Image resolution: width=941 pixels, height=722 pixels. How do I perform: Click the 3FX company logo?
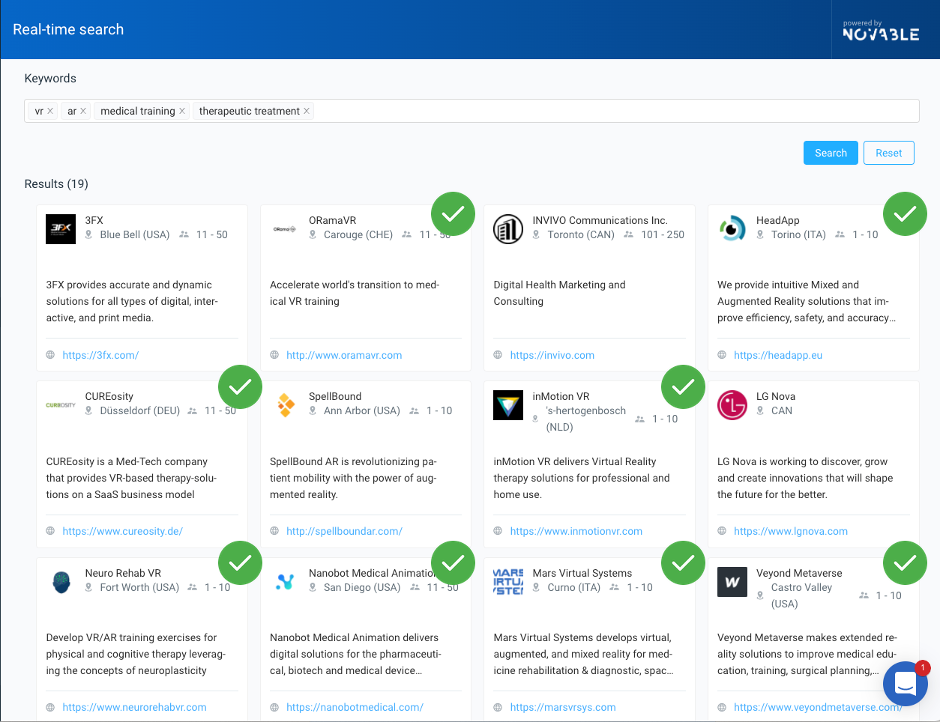61,229
